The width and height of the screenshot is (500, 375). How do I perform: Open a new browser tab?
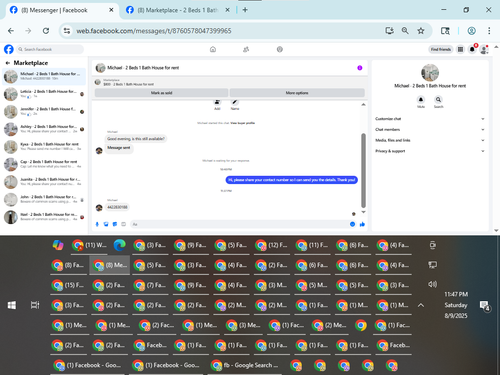[x=245, y=10]
